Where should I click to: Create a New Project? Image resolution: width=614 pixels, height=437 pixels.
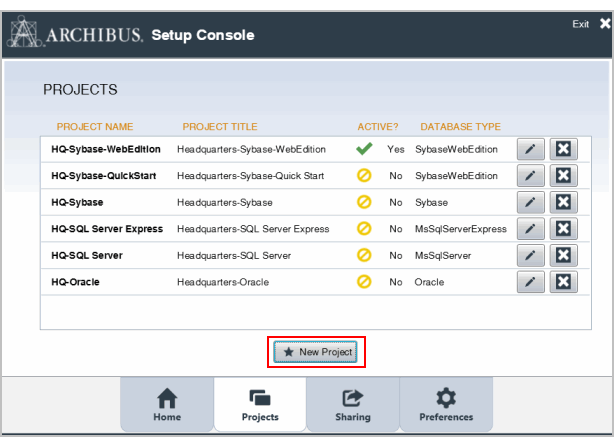tap(316, 352)
